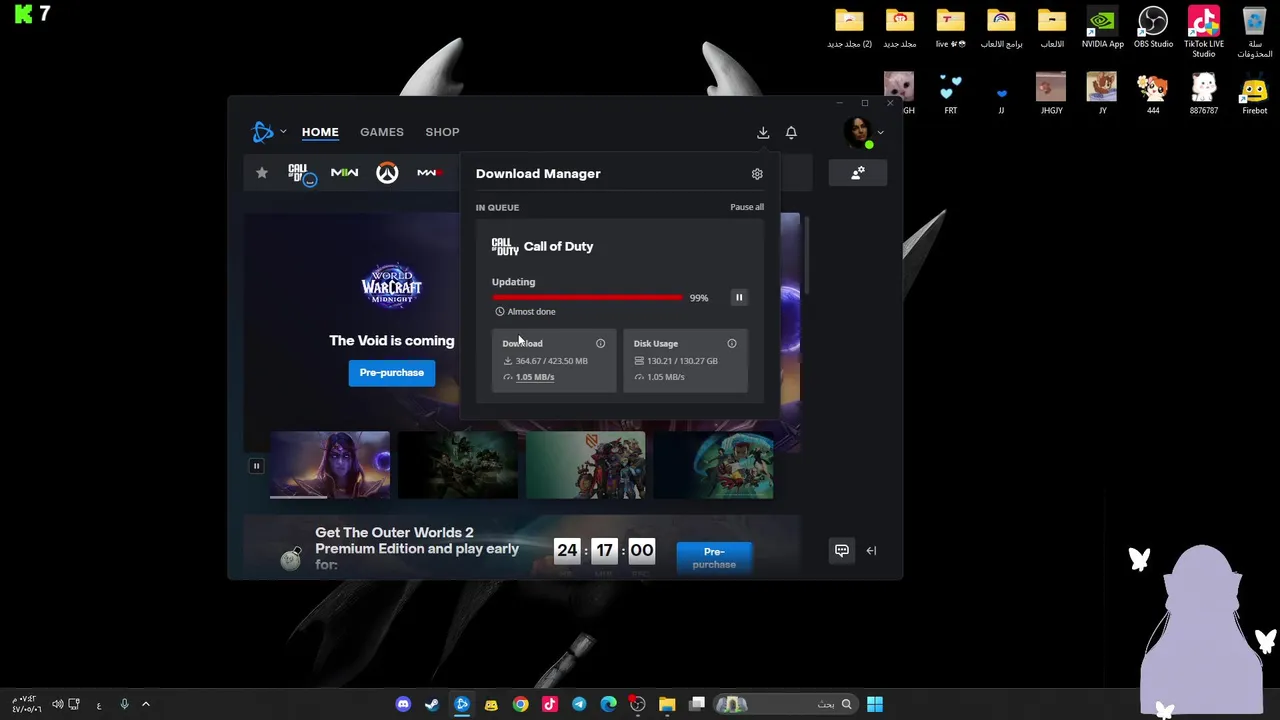Click the taskbar search box

[785, 704]
